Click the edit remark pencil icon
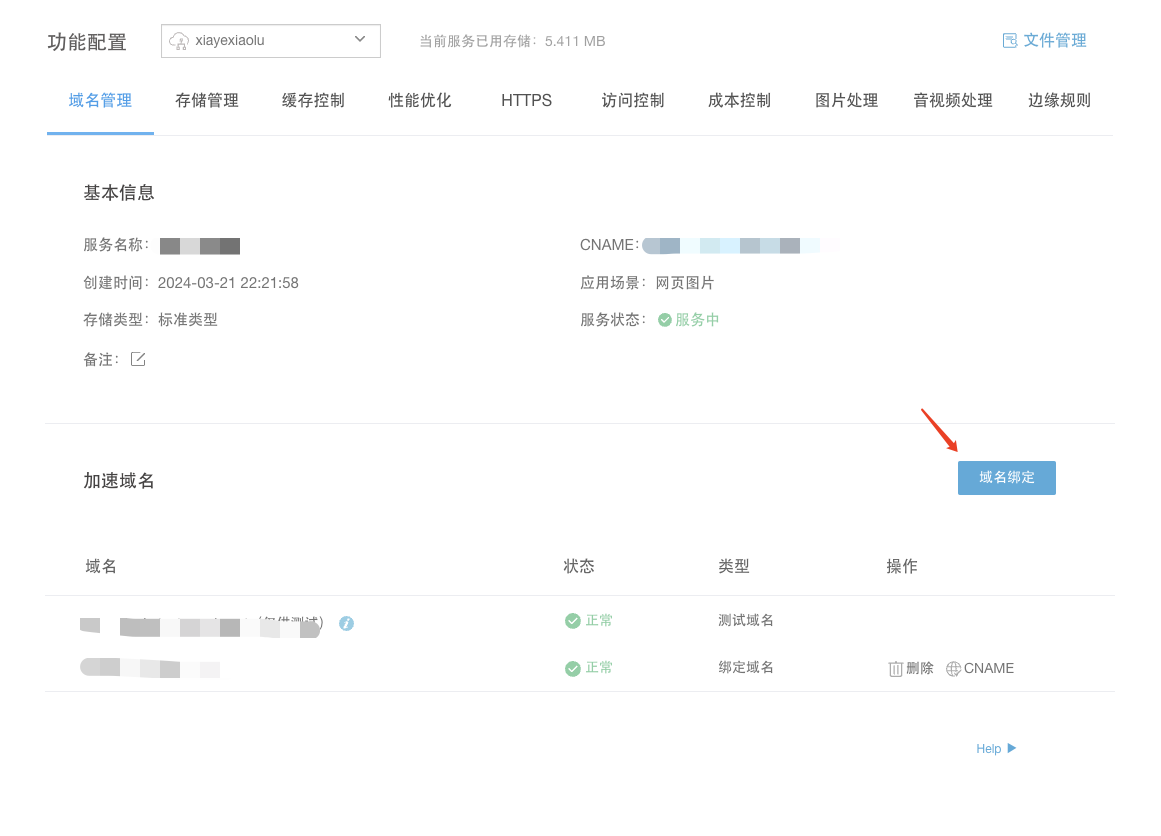1161x836 pixels. [x=138, y=359]
